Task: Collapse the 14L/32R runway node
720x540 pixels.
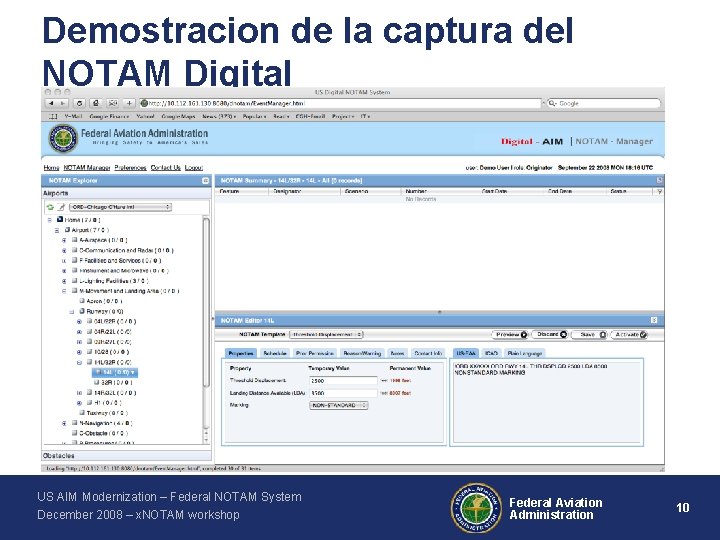Action: [x=79, y=362]
